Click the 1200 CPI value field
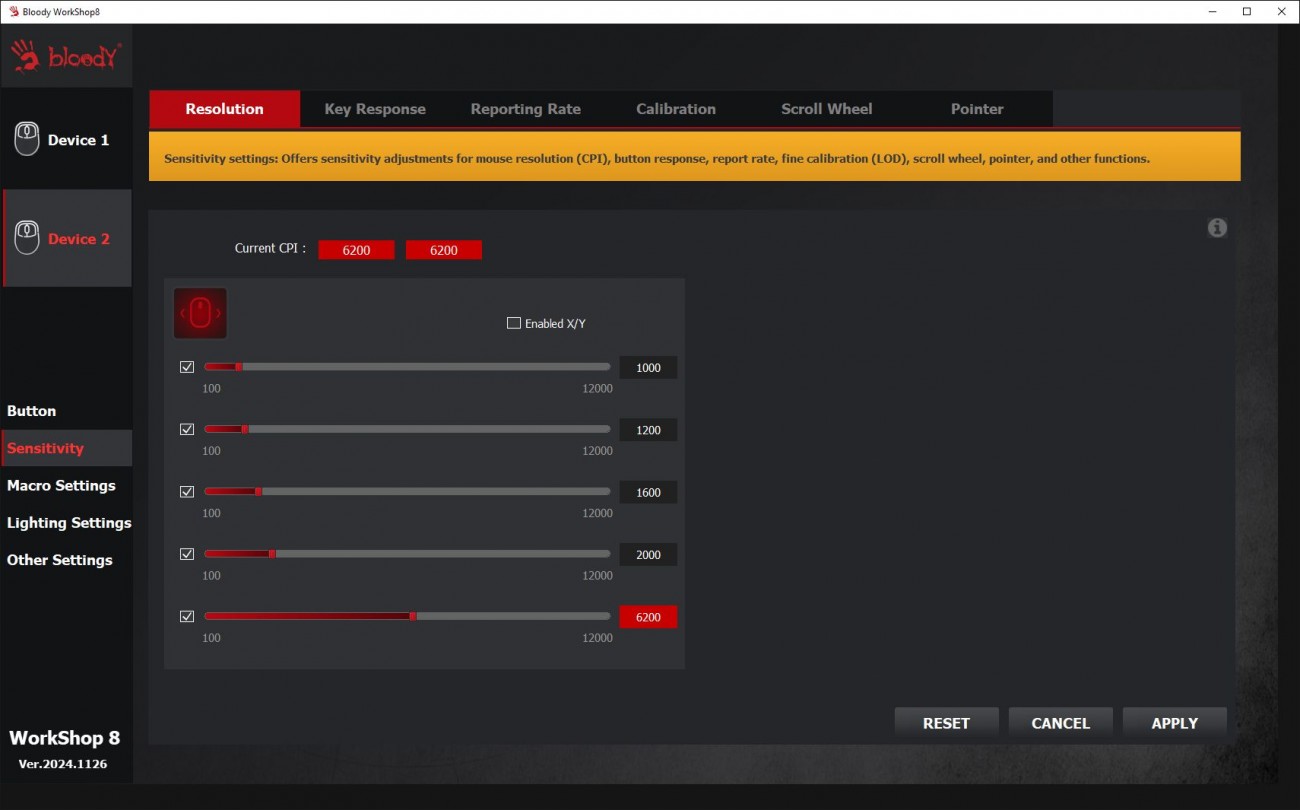 click(648, 430)
